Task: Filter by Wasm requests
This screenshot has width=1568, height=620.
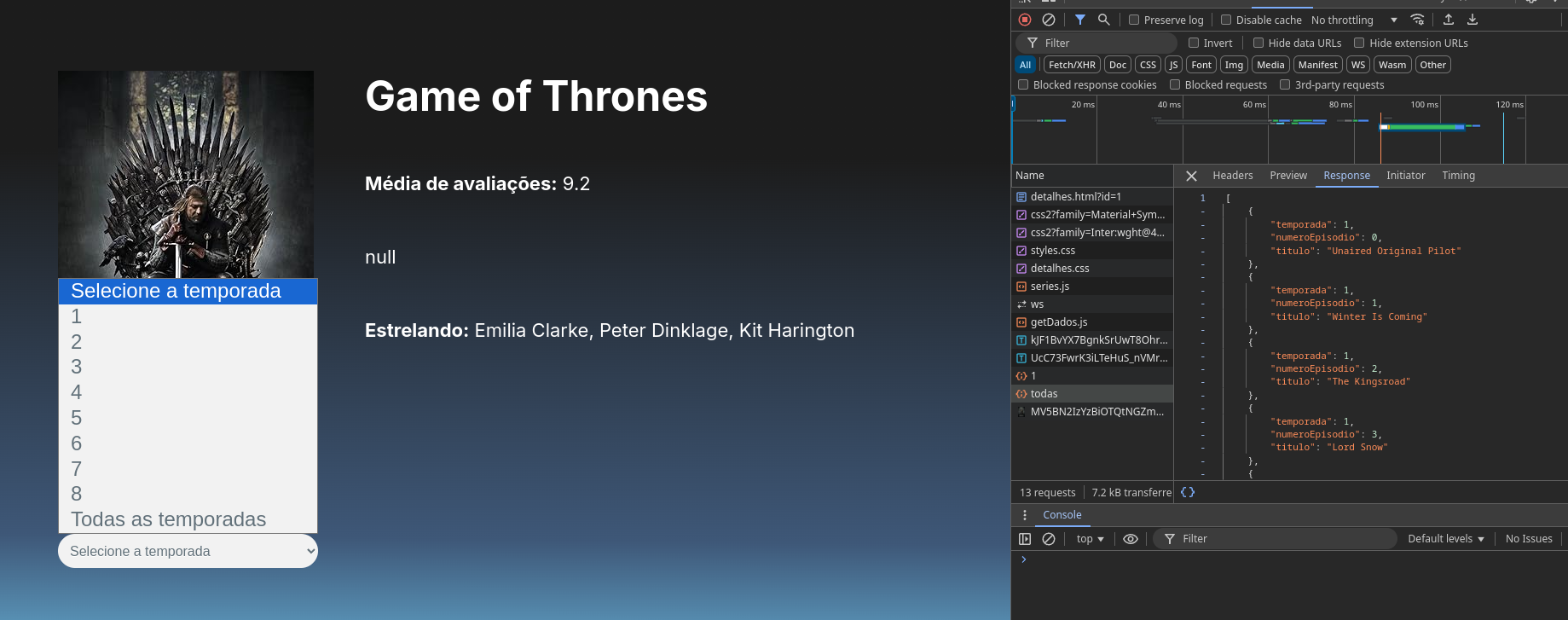Action: point(1392,65)
